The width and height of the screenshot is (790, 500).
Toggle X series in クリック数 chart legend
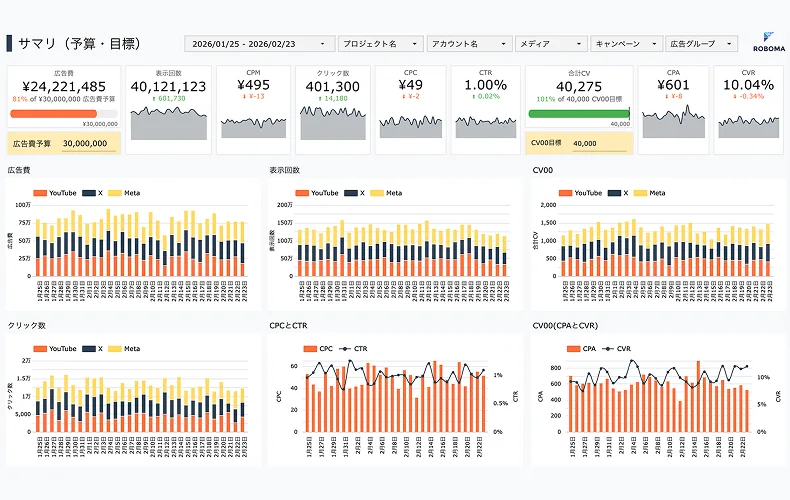coord(94,348)
